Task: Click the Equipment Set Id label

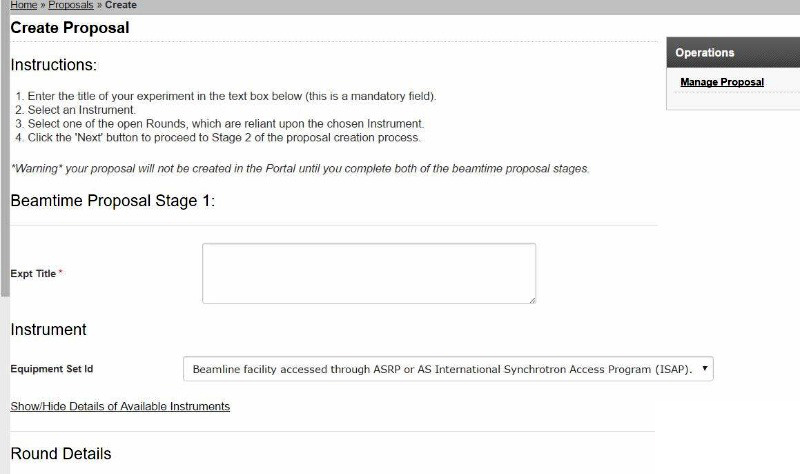Action: pos(52,368)
